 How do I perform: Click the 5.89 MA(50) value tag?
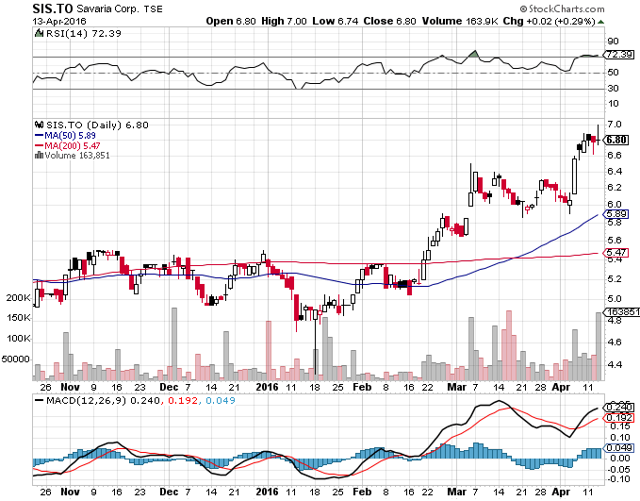(x=616, y=214)
